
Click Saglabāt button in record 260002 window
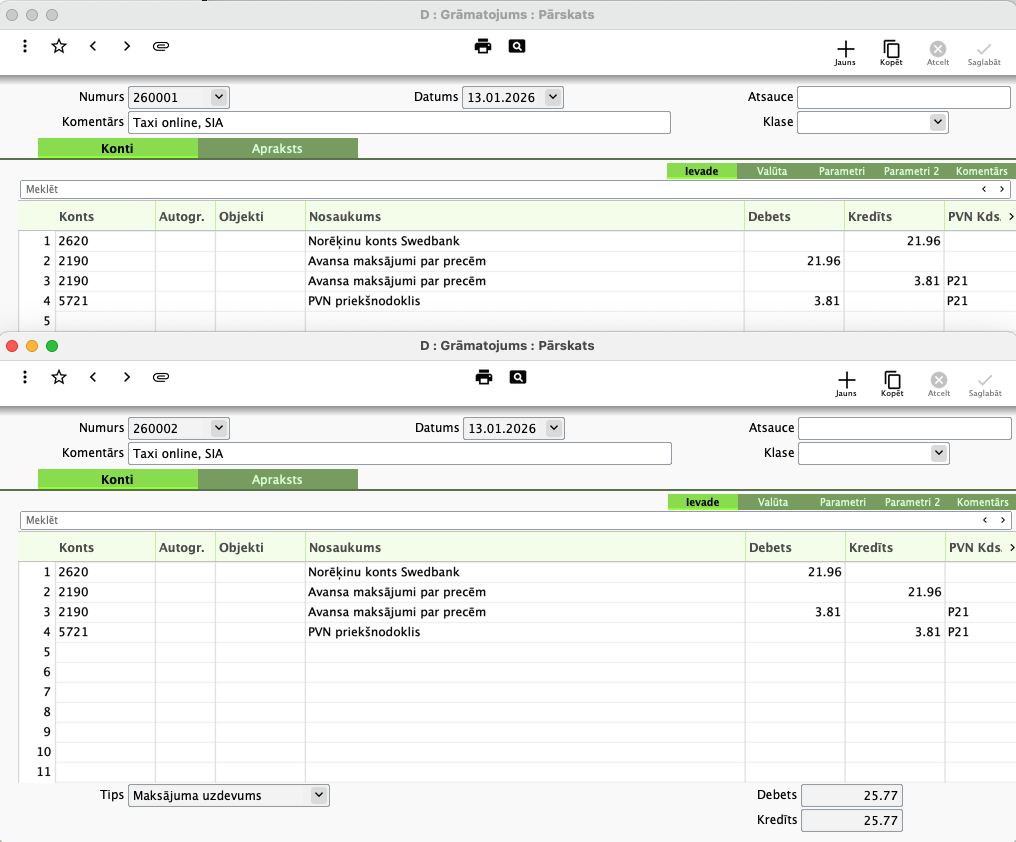(984, 383)
